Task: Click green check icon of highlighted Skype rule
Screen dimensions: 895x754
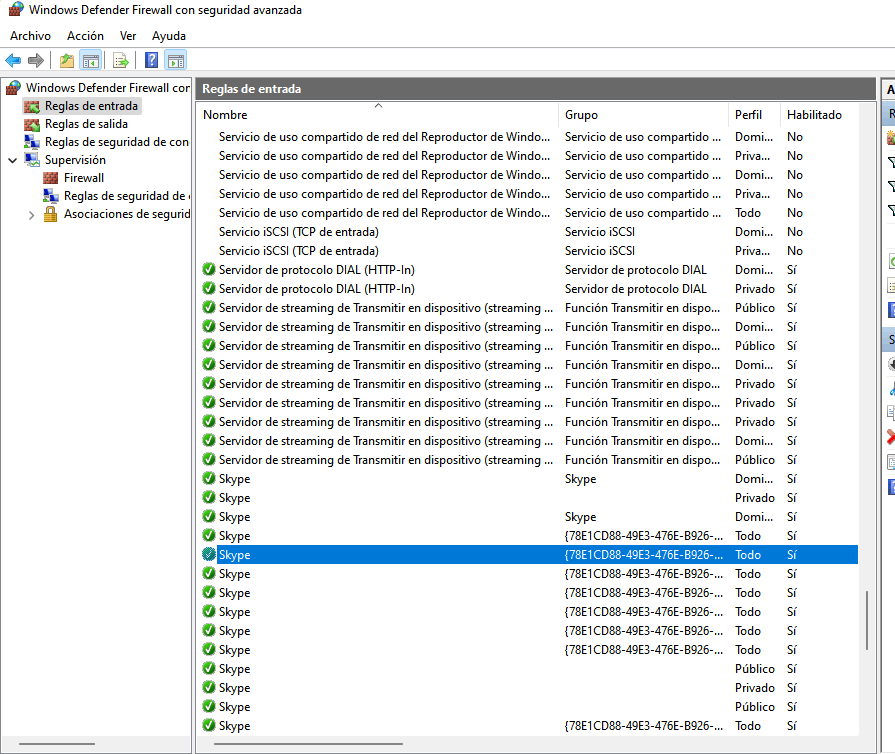Action: (x=209, y=554)
